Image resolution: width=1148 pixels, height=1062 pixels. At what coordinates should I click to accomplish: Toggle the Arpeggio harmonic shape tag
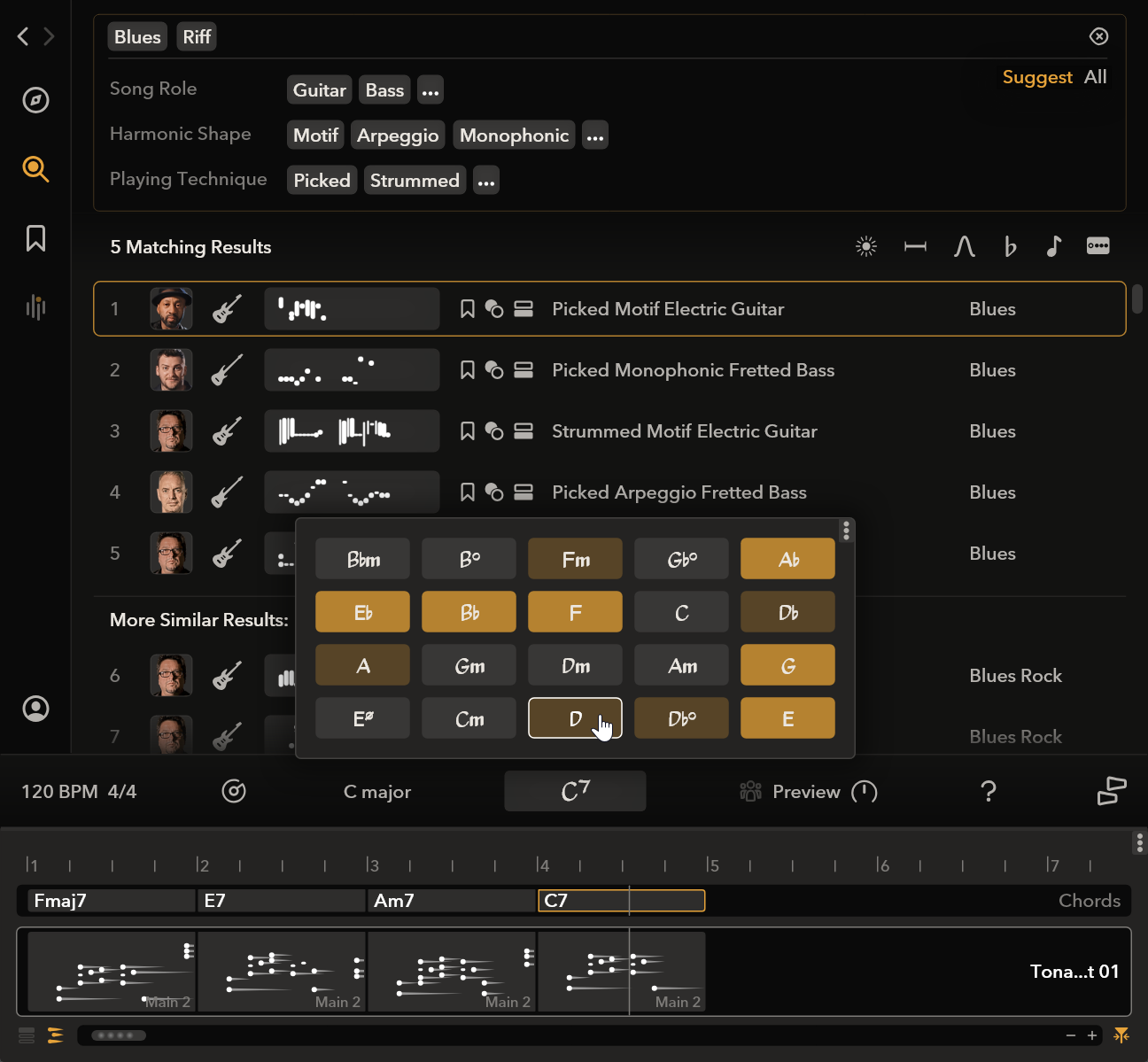point(398,136)
